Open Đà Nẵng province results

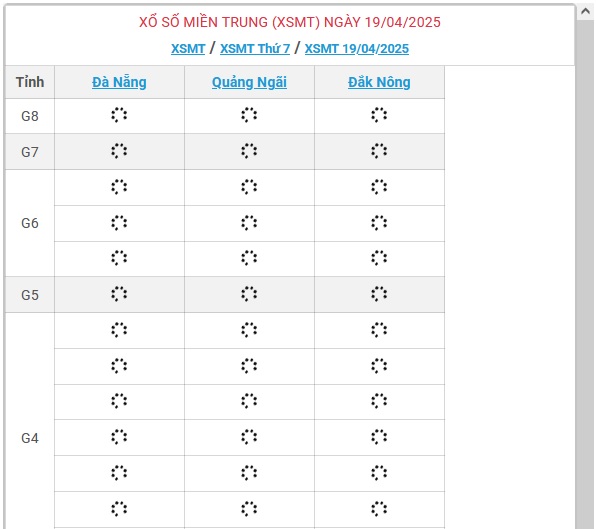click(x=119, y=82)
